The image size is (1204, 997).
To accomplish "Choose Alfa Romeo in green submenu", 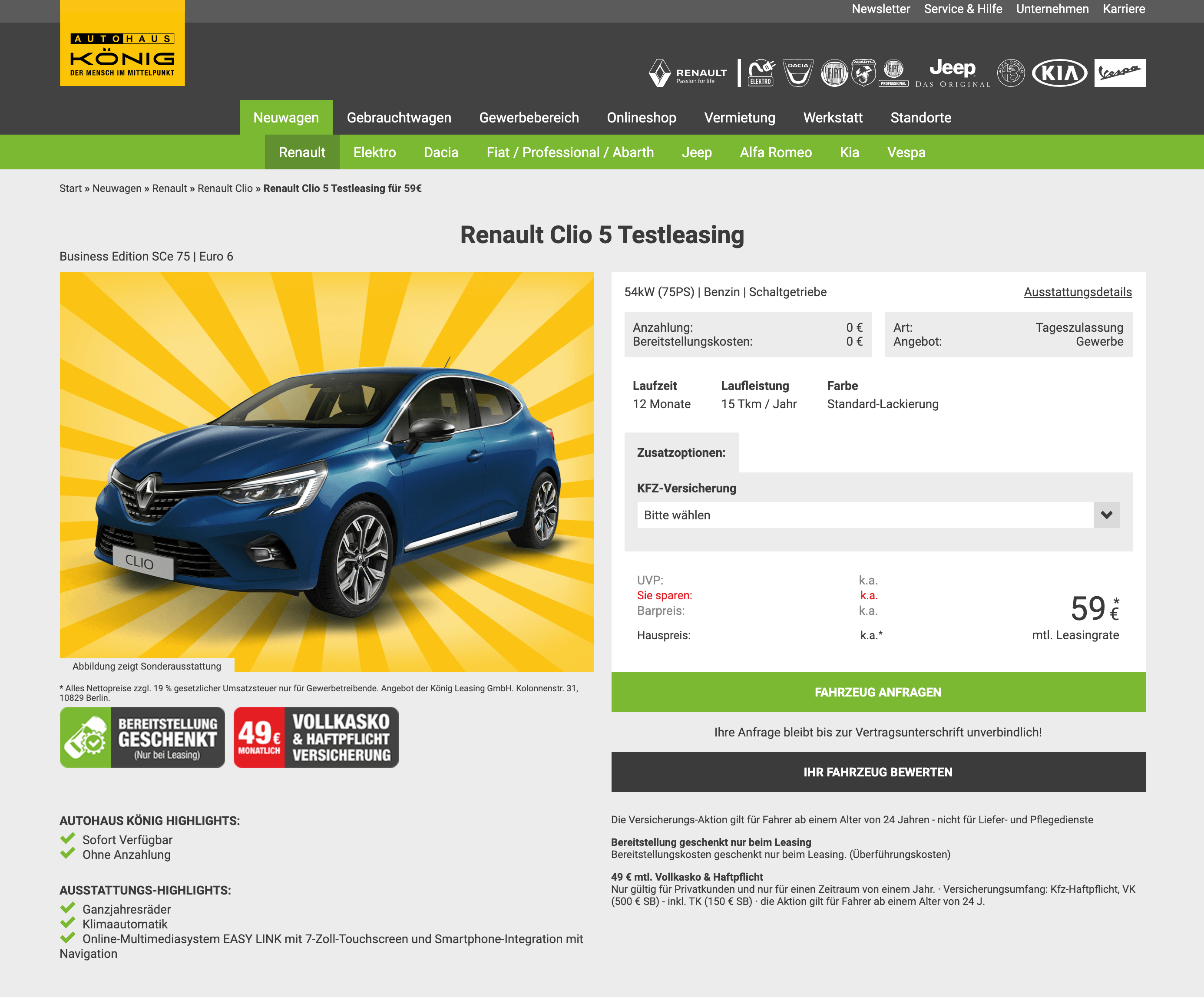I will click(776, 152).
